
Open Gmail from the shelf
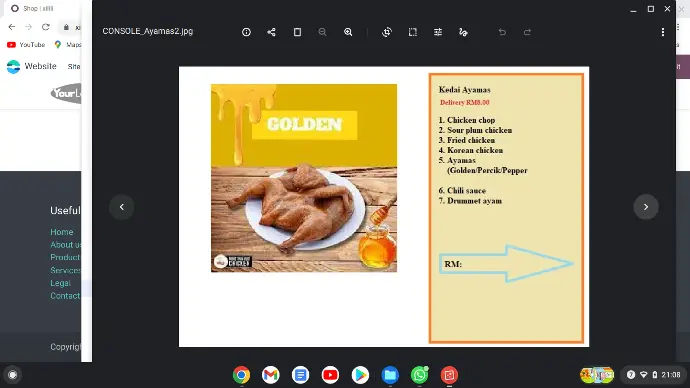pos(271,375)
